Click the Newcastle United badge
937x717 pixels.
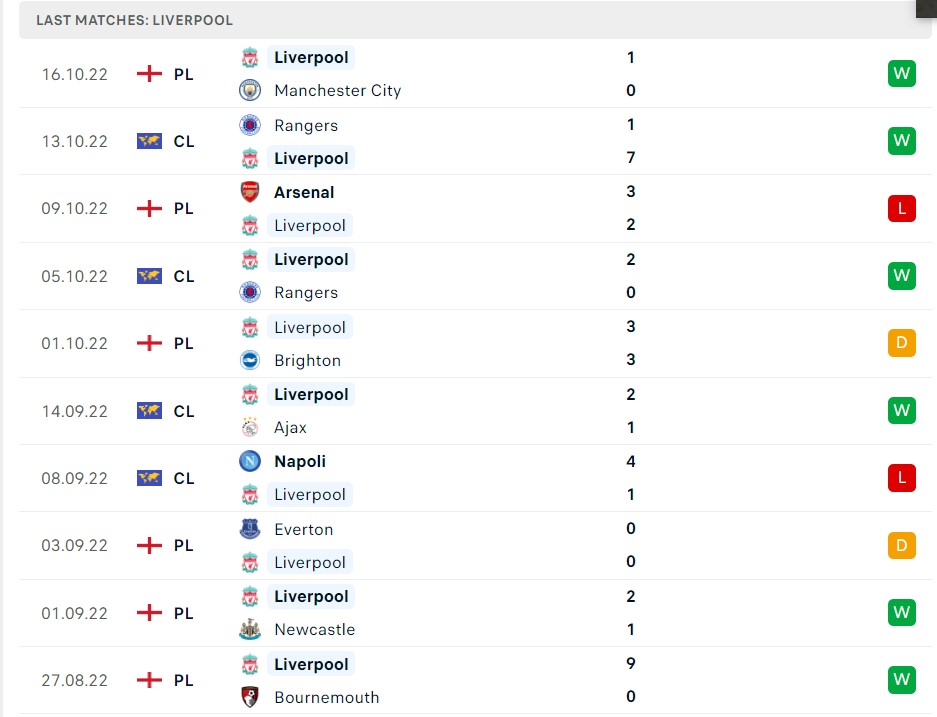[x=252, y=629]
